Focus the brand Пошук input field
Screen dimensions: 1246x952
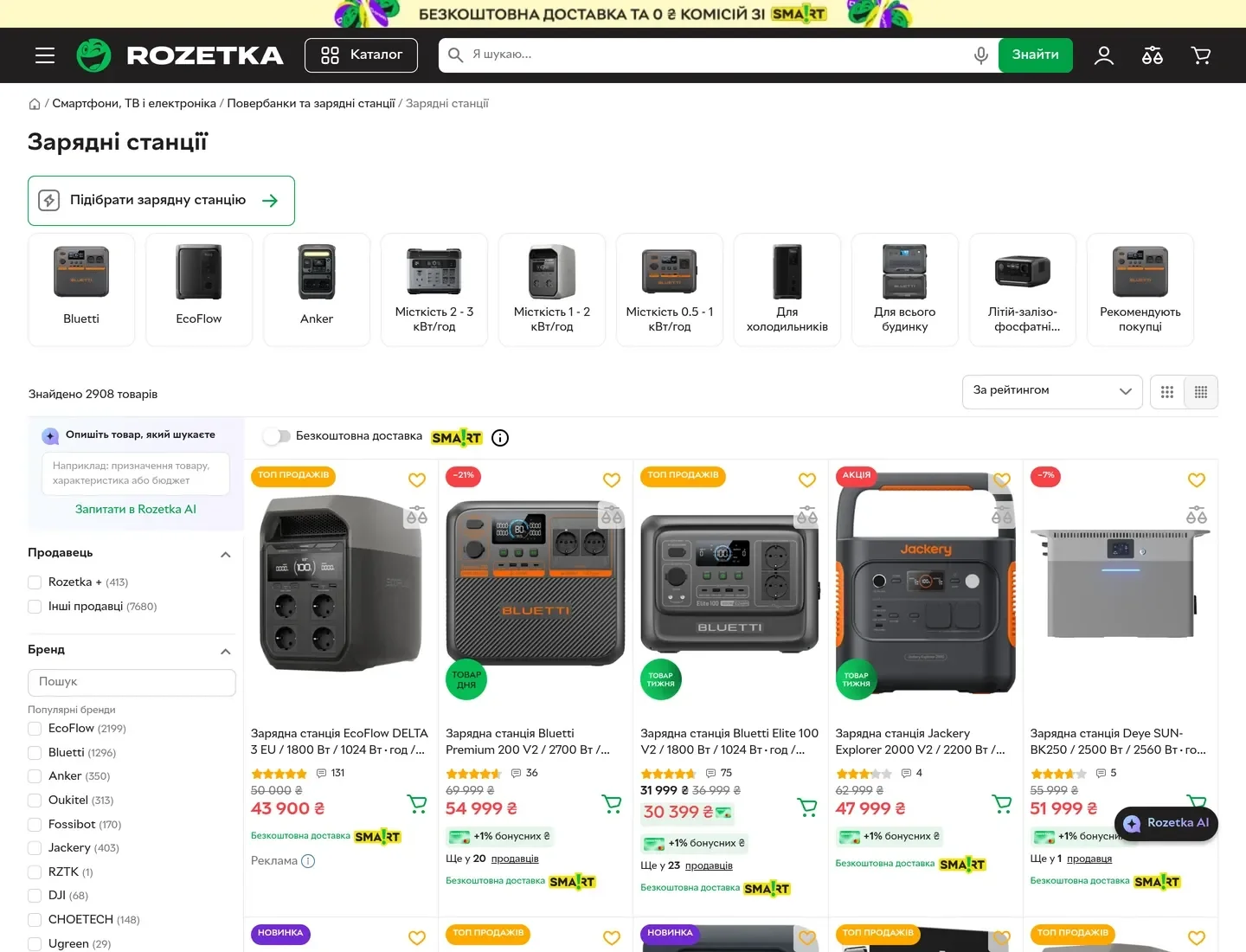pyautogui.click(x=132, y=682)
